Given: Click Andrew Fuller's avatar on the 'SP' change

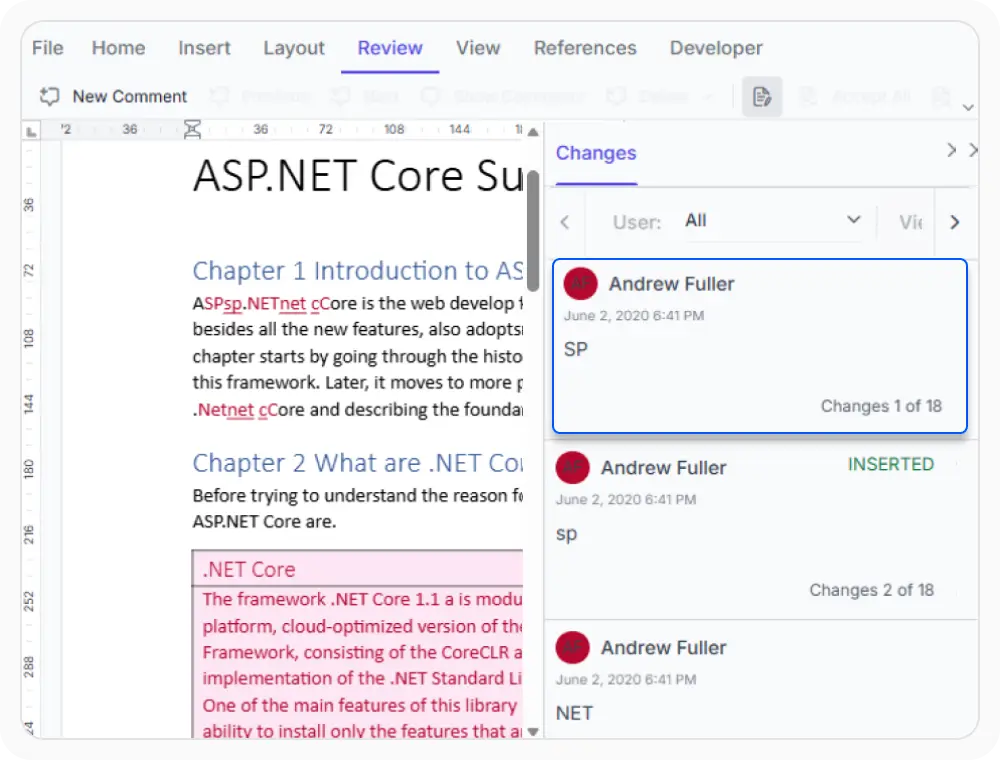Looking at the screenshot, I should 580,284.
